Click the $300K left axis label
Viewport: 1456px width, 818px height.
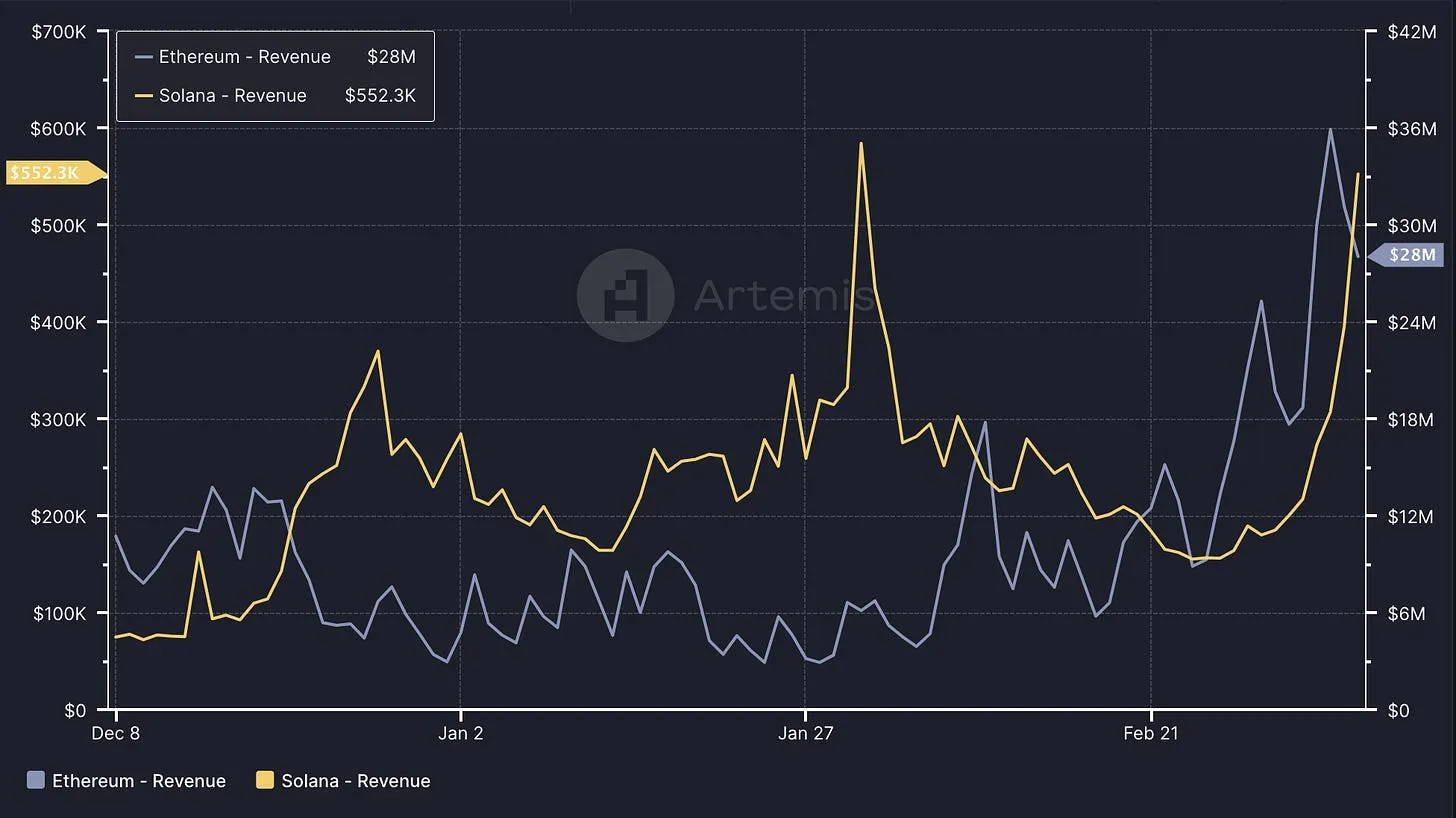tap(59, 420)
